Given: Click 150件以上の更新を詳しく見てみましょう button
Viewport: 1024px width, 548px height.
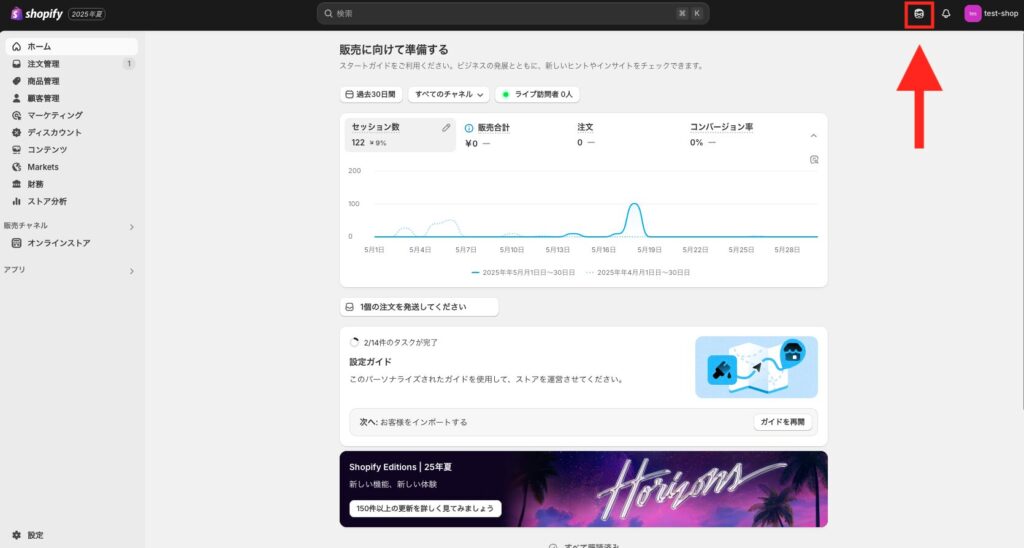Looking at the screenshot, I should pos(425,509).
